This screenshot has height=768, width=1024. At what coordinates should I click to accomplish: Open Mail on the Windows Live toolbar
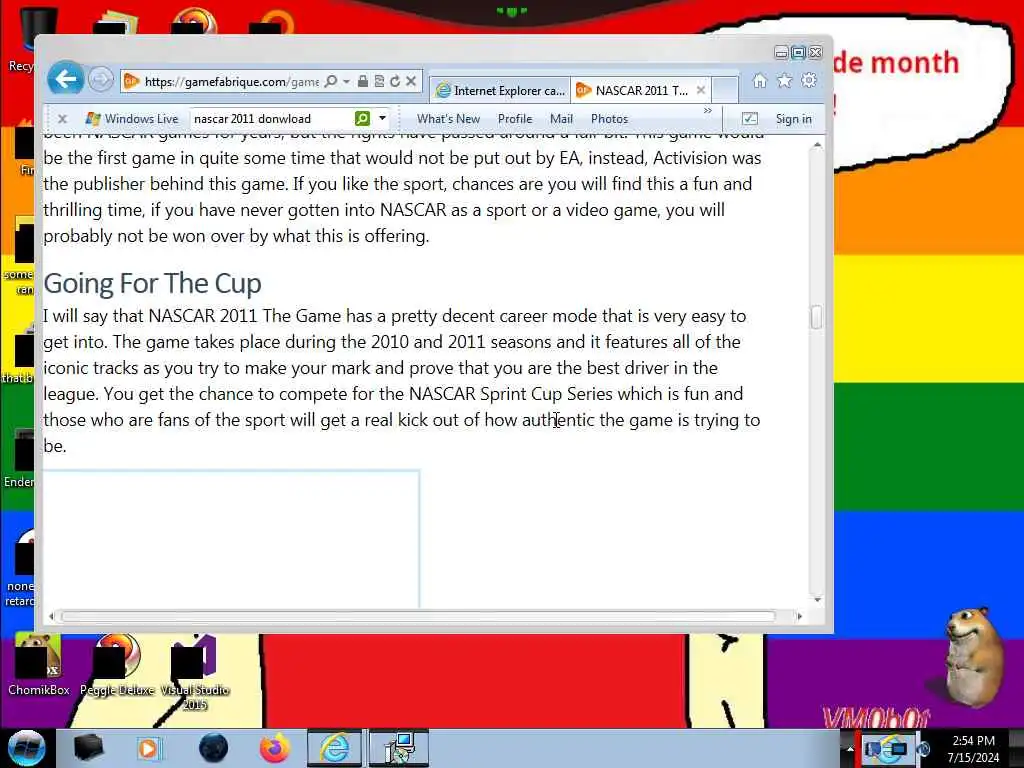pyautogui.click(x=561, y=119)
